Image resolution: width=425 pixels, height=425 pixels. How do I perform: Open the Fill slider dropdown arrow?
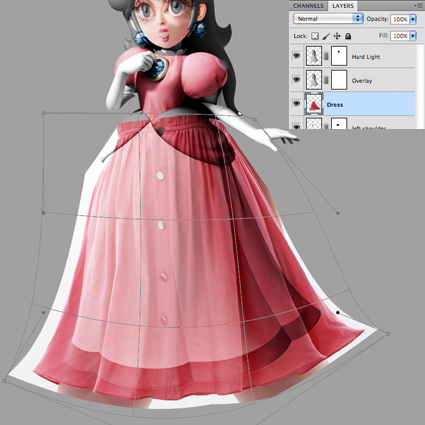(x=413, y=35)
